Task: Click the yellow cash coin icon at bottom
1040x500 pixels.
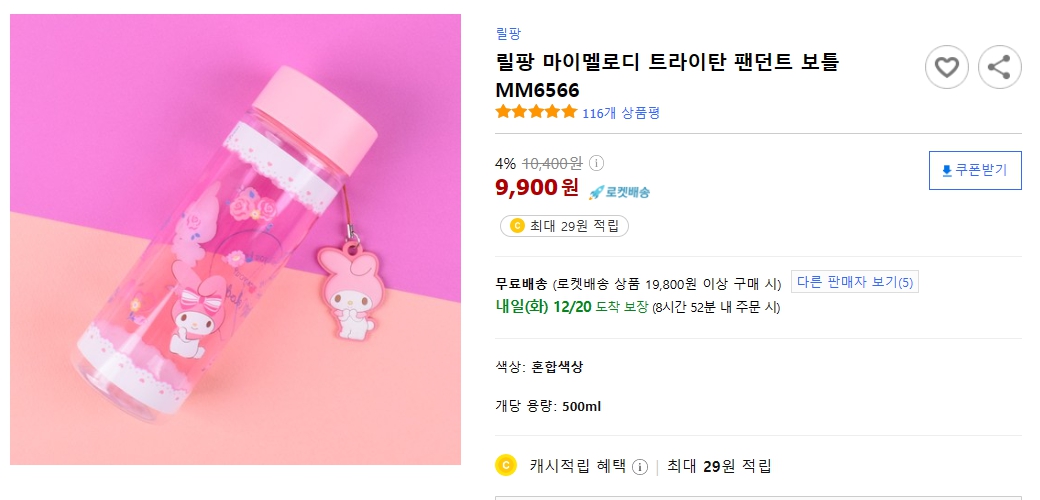Action: 506,465
